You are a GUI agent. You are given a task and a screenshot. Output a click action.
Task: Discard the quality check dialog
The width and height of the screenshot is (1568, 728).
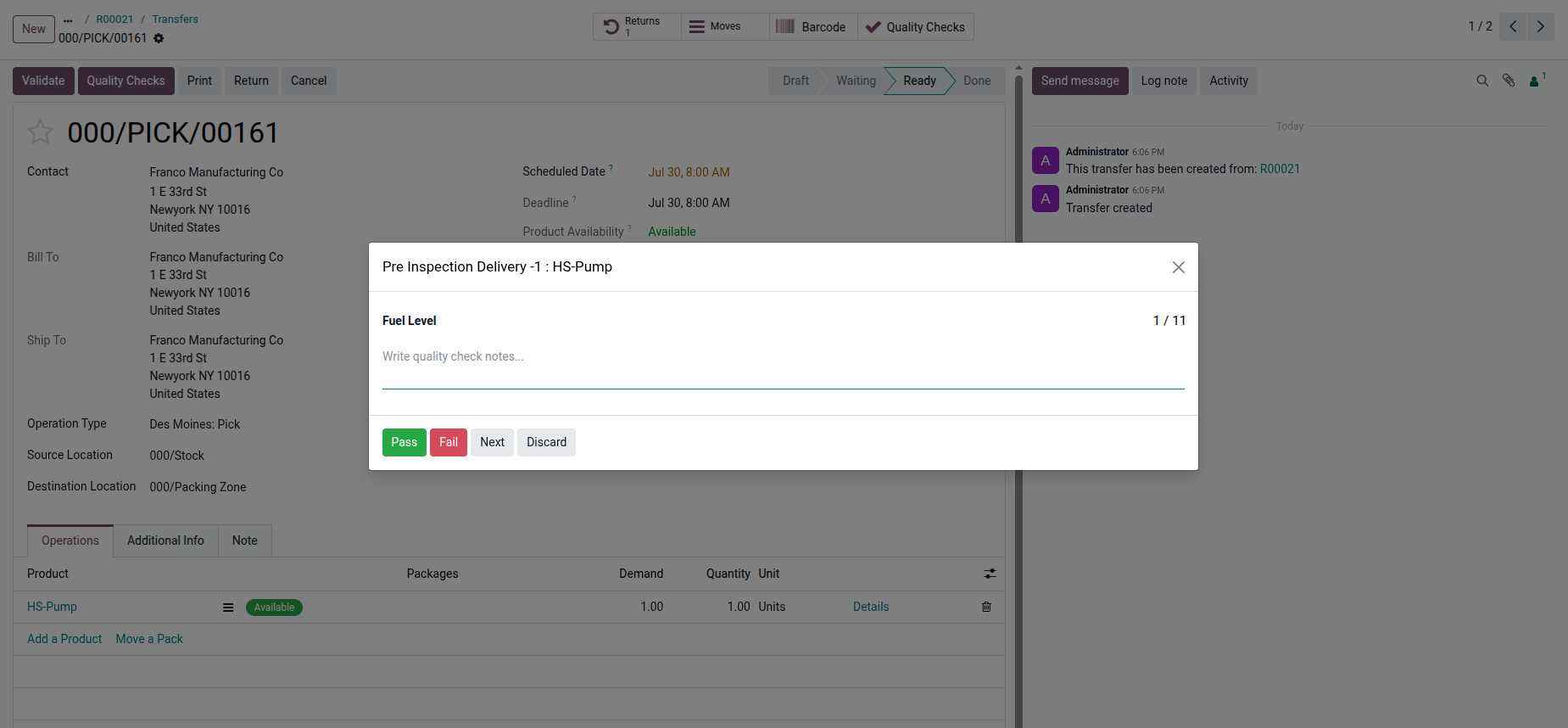click(546, 442)
